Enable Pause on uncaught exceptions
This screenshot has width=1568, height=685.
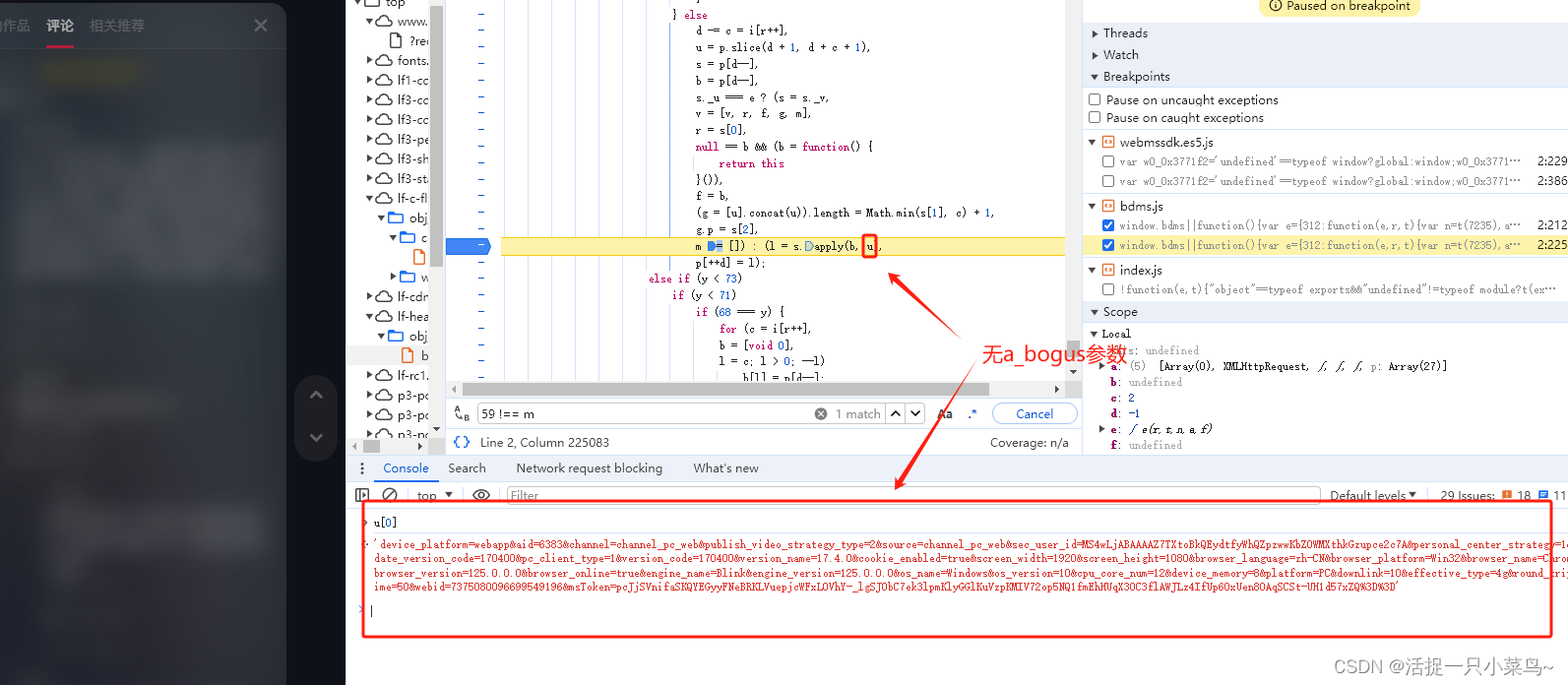1095,99
